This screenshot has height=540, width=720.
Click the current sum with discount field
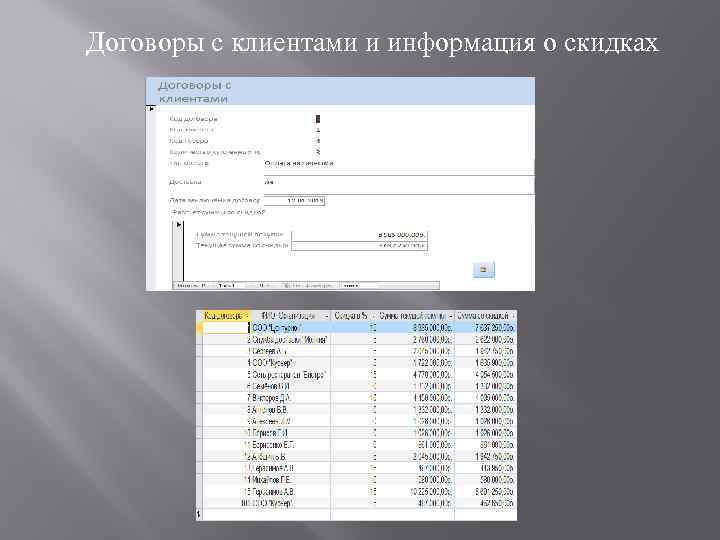(360, 246)
